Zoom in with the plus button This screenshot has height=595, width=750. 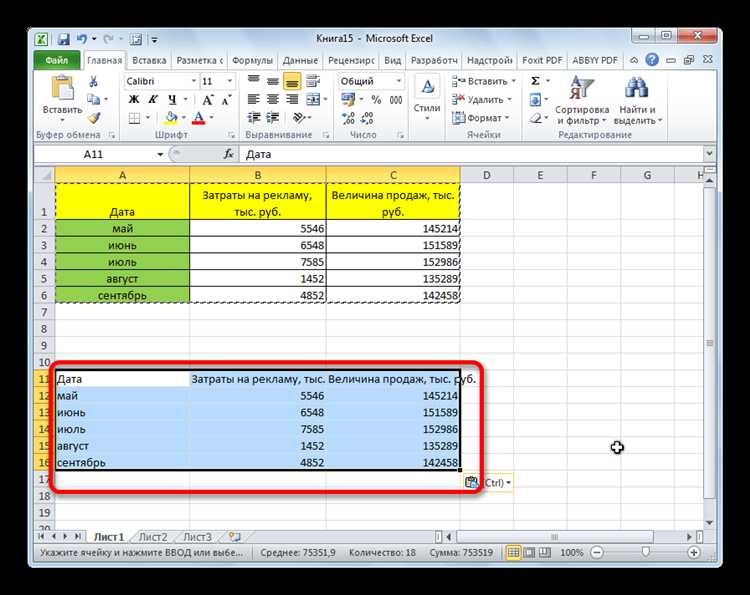point(694,552)
